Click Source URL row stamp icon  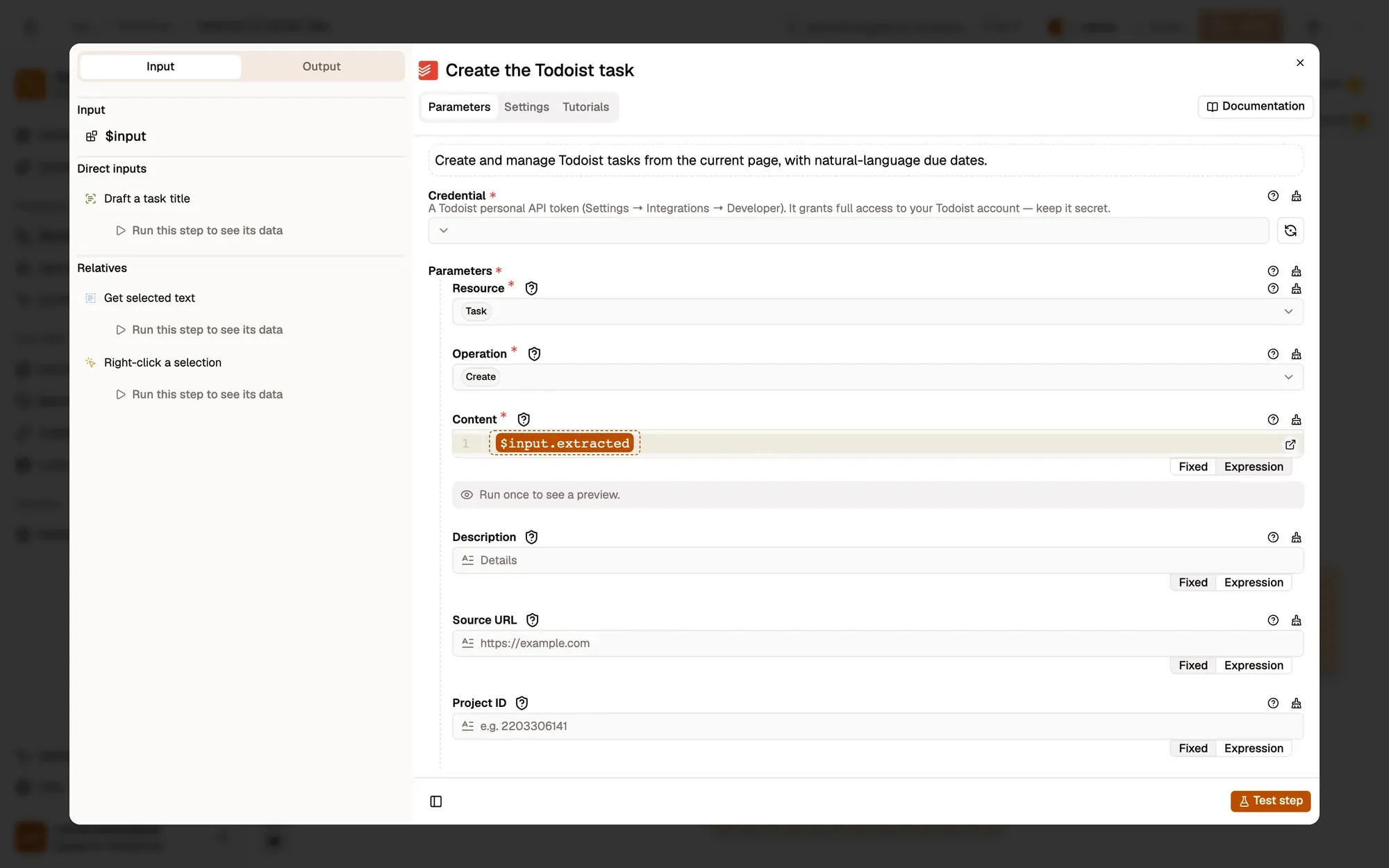[x=1296, y=620]
